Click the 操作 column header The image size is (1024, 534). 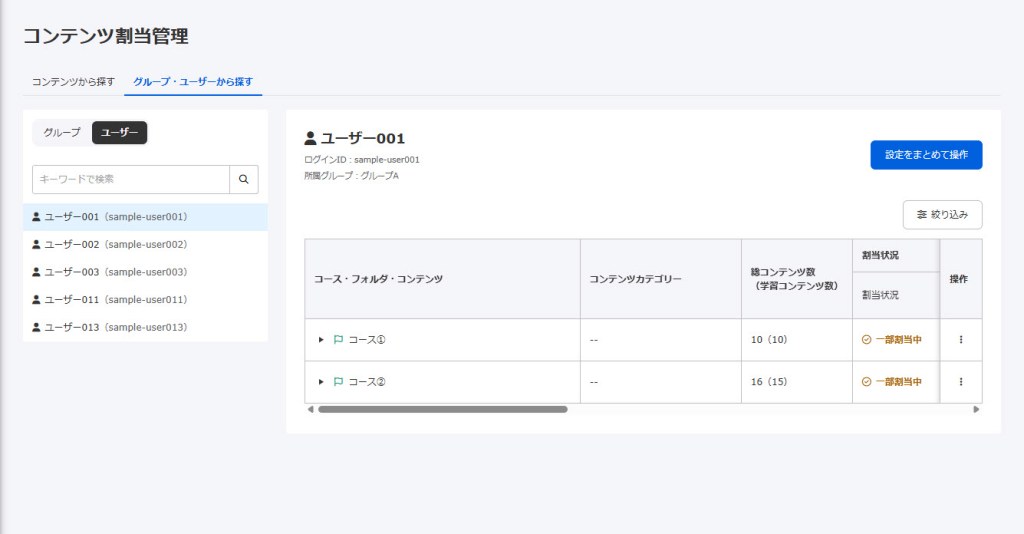coord(959,279)
